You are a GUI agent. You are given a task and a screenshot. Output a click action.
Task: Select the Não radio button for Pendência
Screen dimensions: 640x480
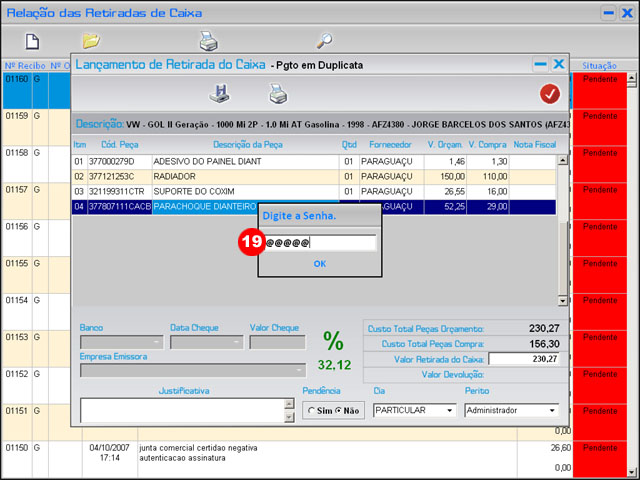337,410
